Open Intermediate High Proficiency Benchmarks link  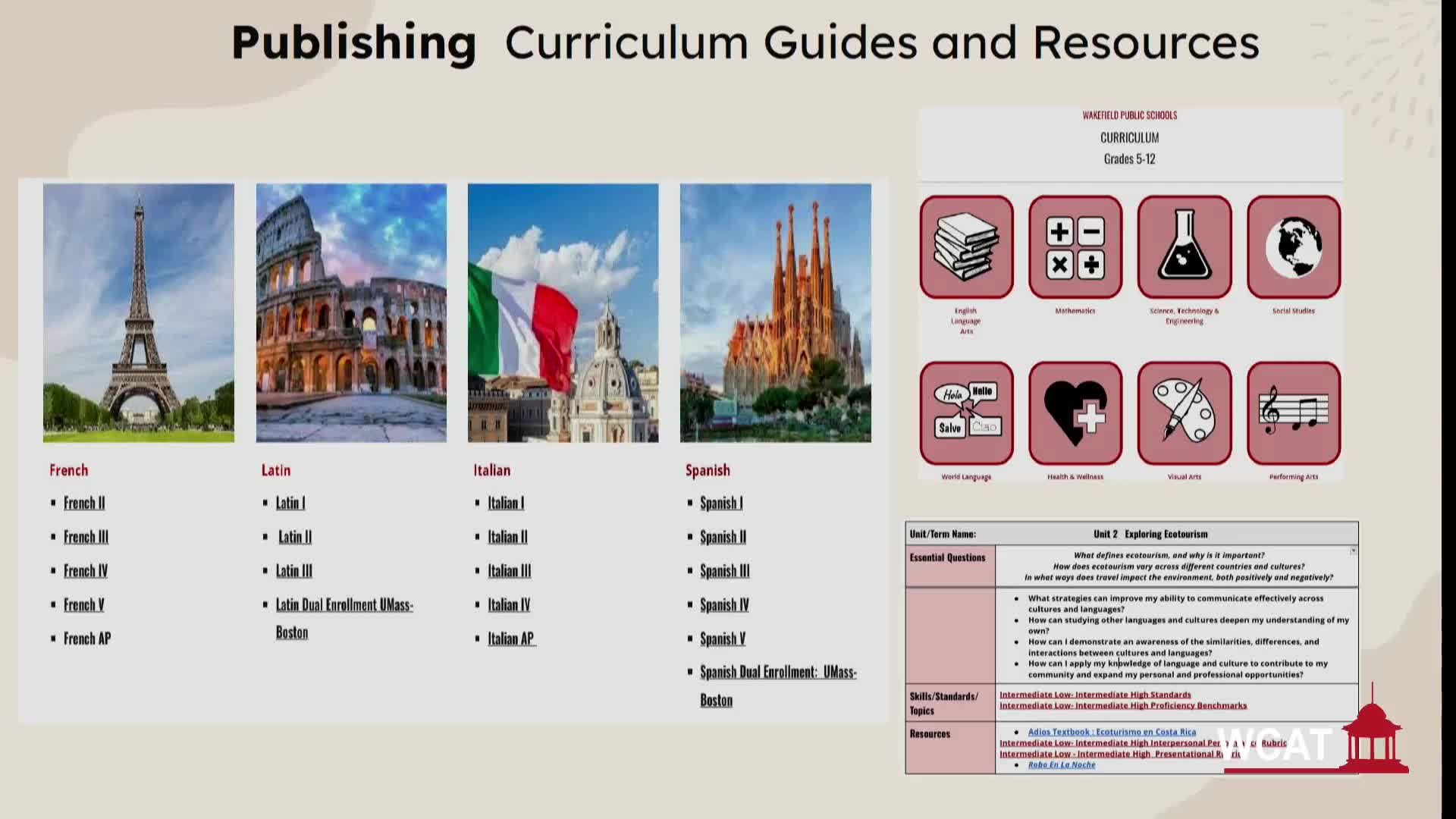1123,705
